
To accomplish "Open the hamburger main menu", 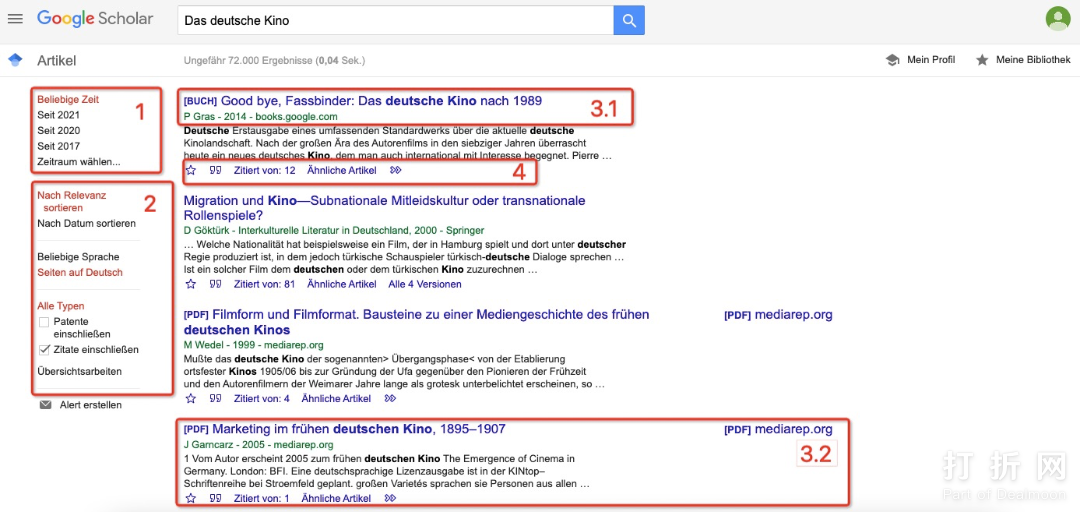I will click(x=15, y=19).
